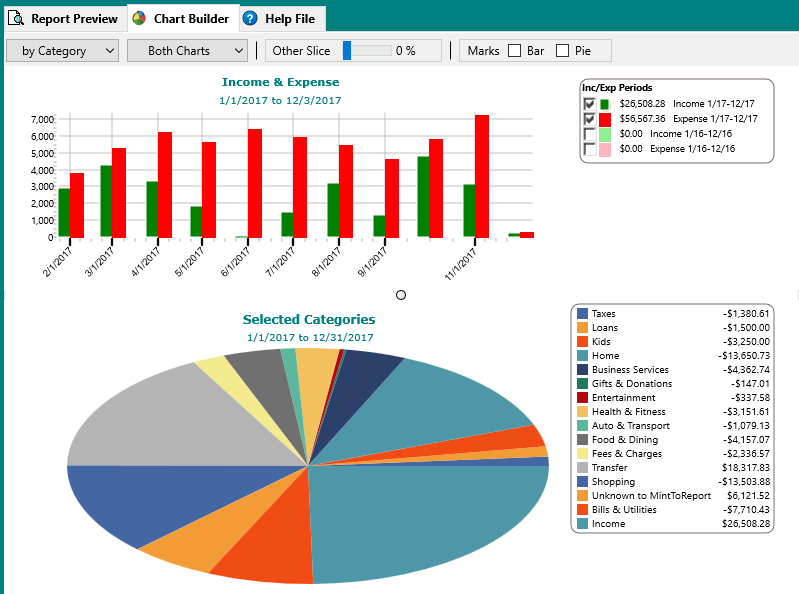This screenshot has height=594, width=799.
Task: Click the Income legend color square
Action: tap(582, 524)
